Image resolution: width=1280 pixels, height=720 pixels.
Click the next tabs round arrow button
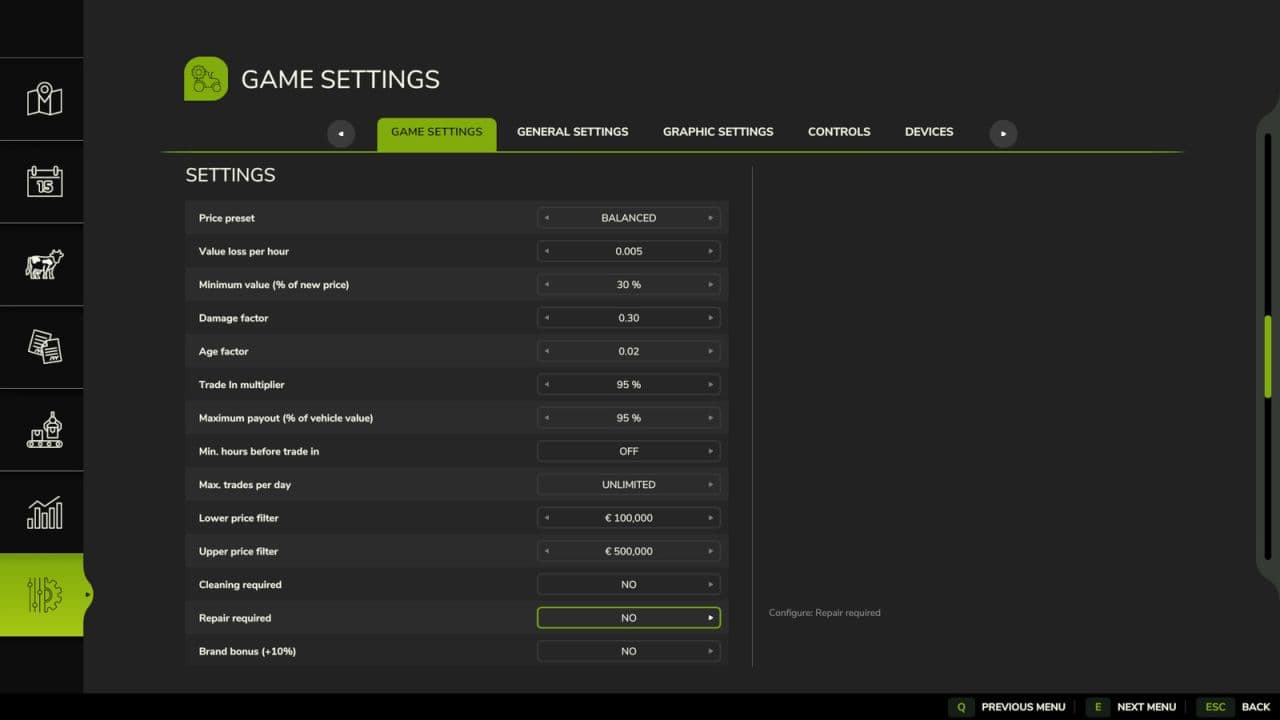[1003, 133]
